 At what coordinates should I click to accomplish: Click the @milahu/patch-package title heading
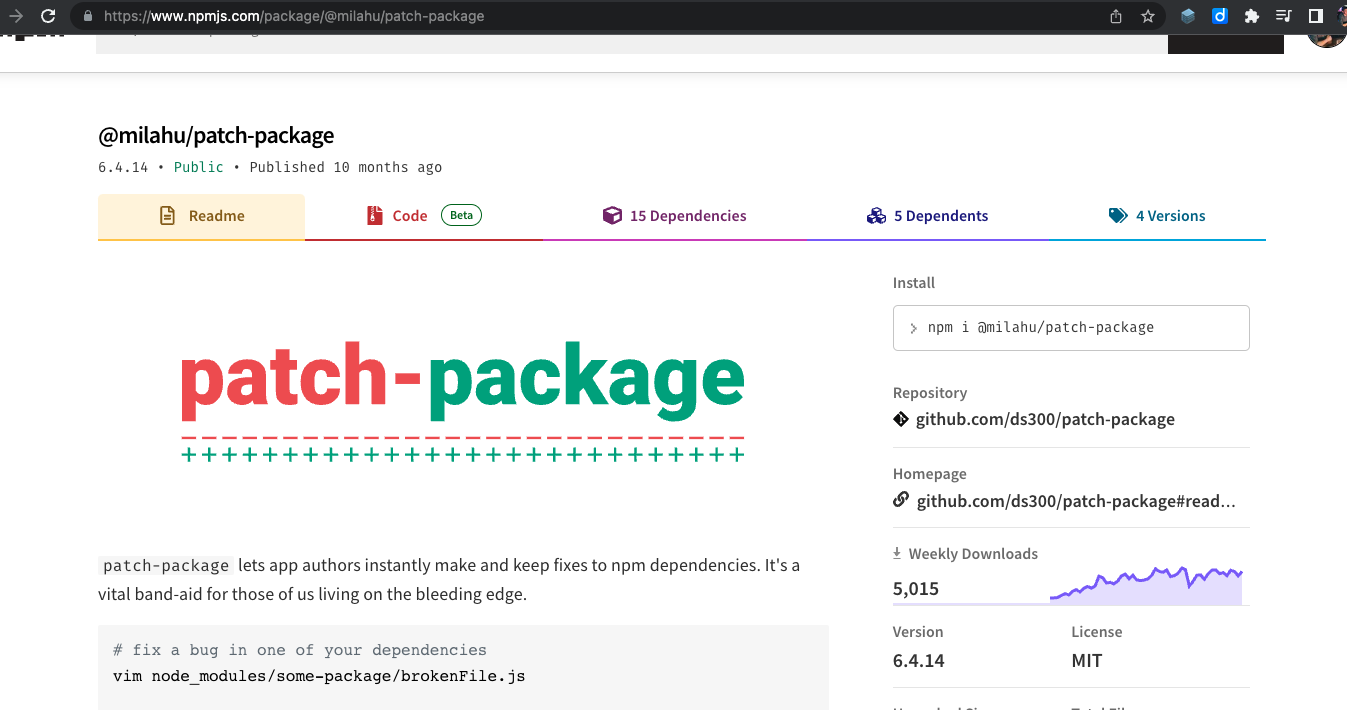click(216, 135)
